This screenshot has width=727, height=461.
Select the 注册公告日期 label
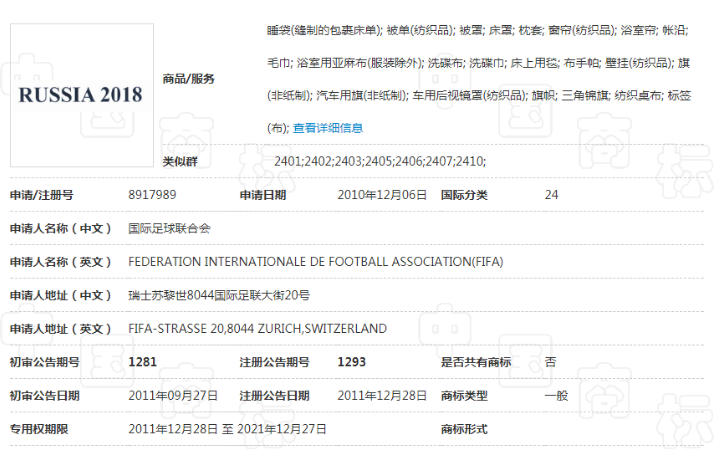274,396
